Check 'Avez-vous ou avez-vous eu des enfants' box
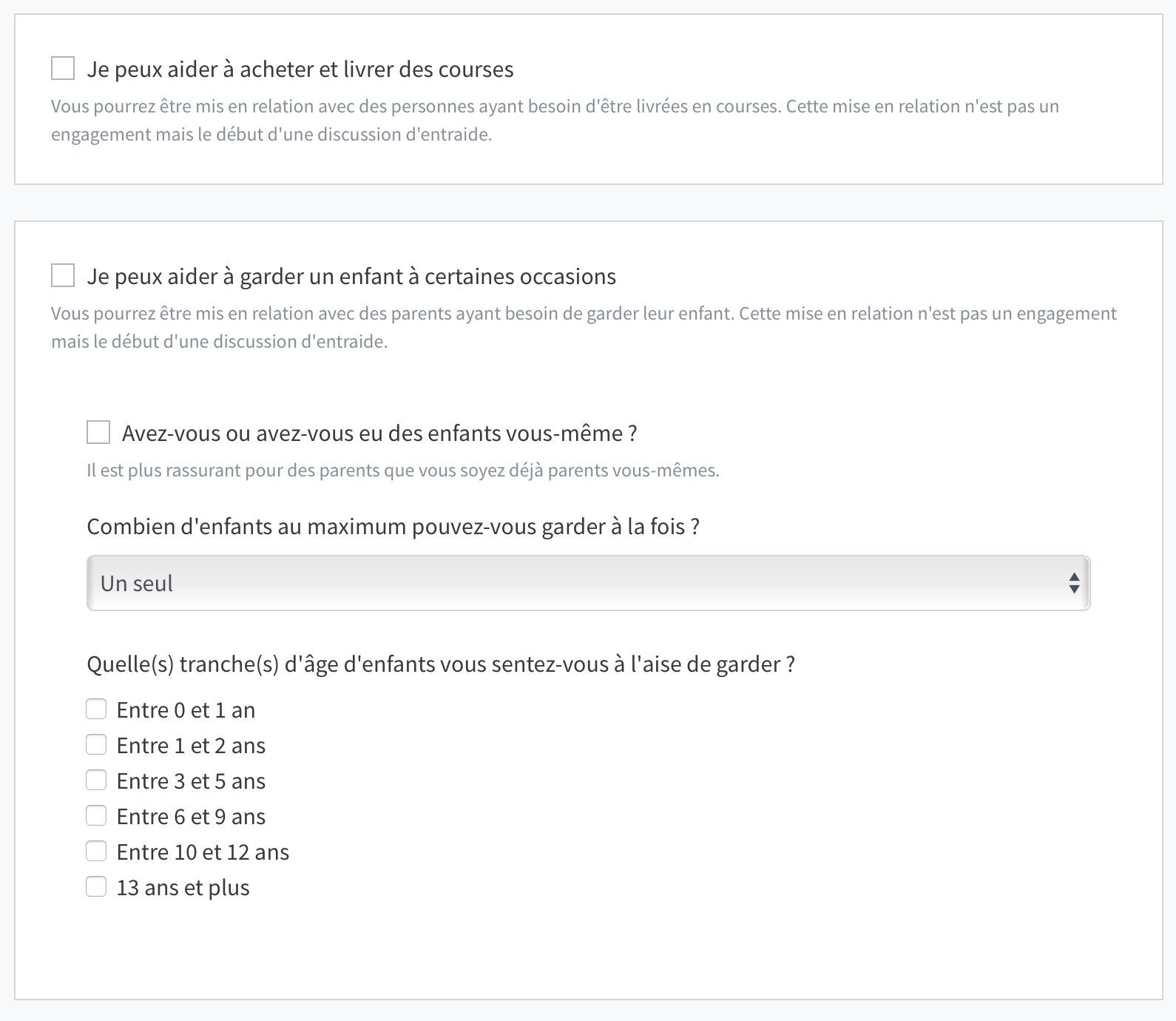 click(98, 432)
